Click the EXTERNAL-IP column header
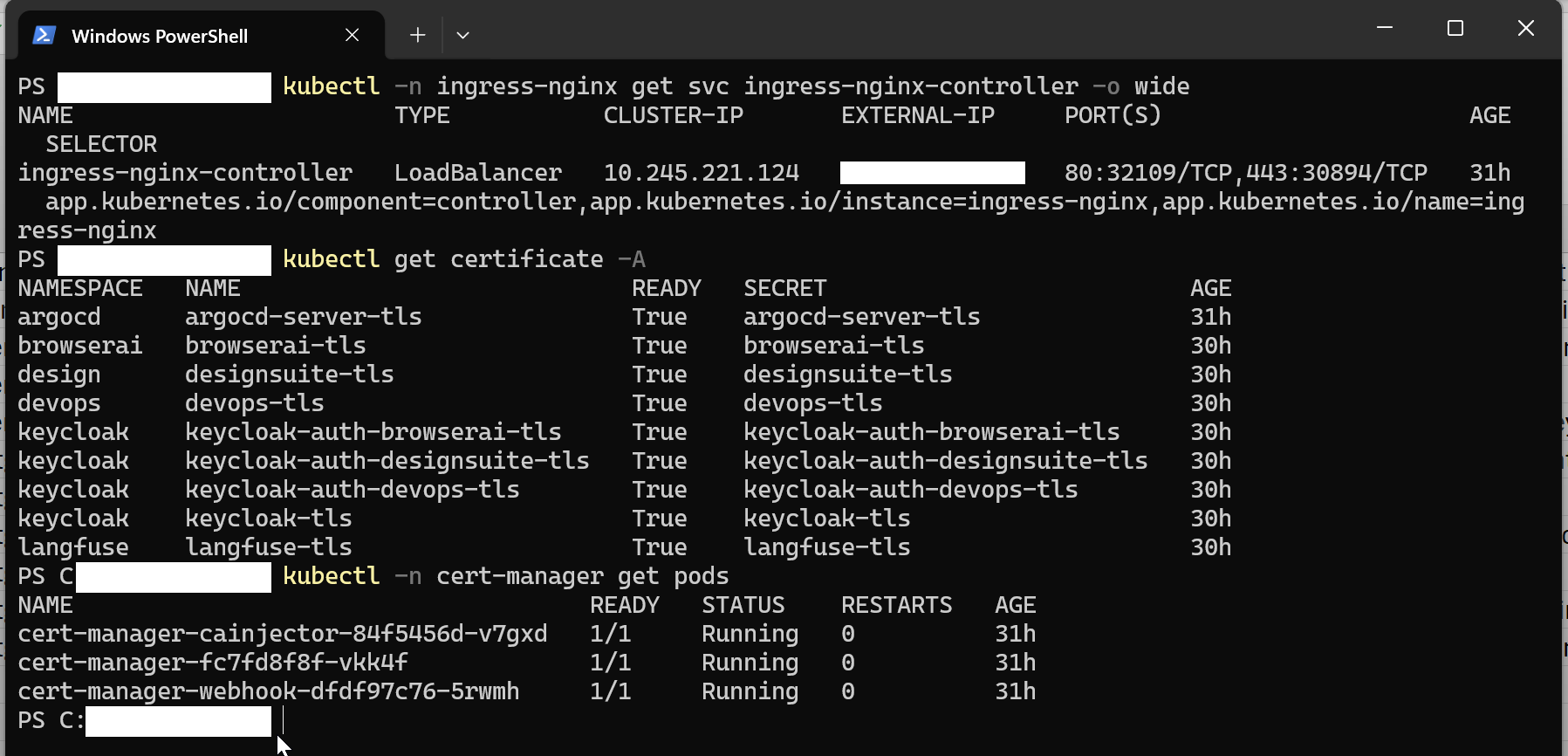The image size is (1568, 756). point(918,115)
